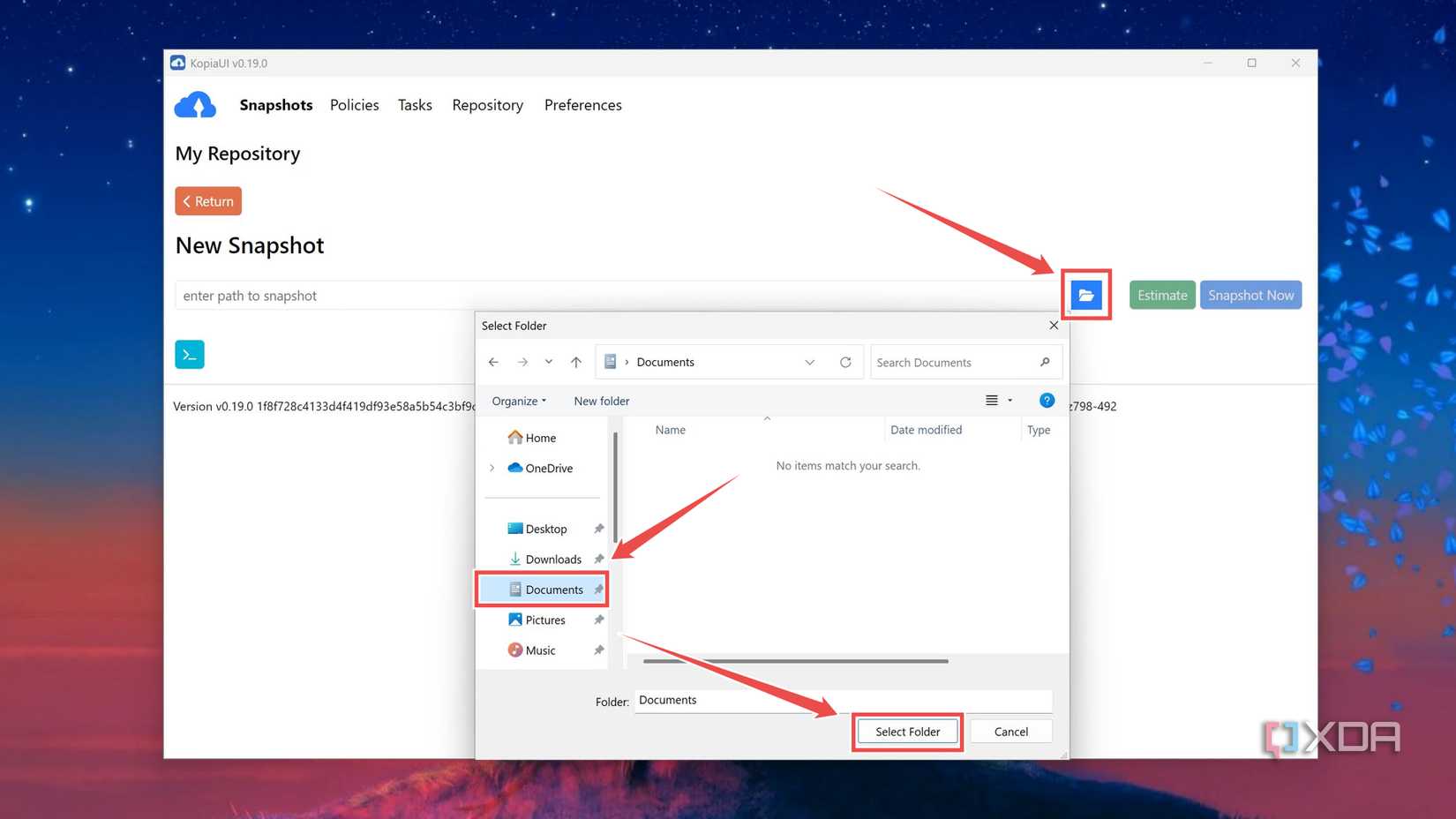1456x819 pixels.
Task: Click the up one level arrow
Action: pos(576,362)
